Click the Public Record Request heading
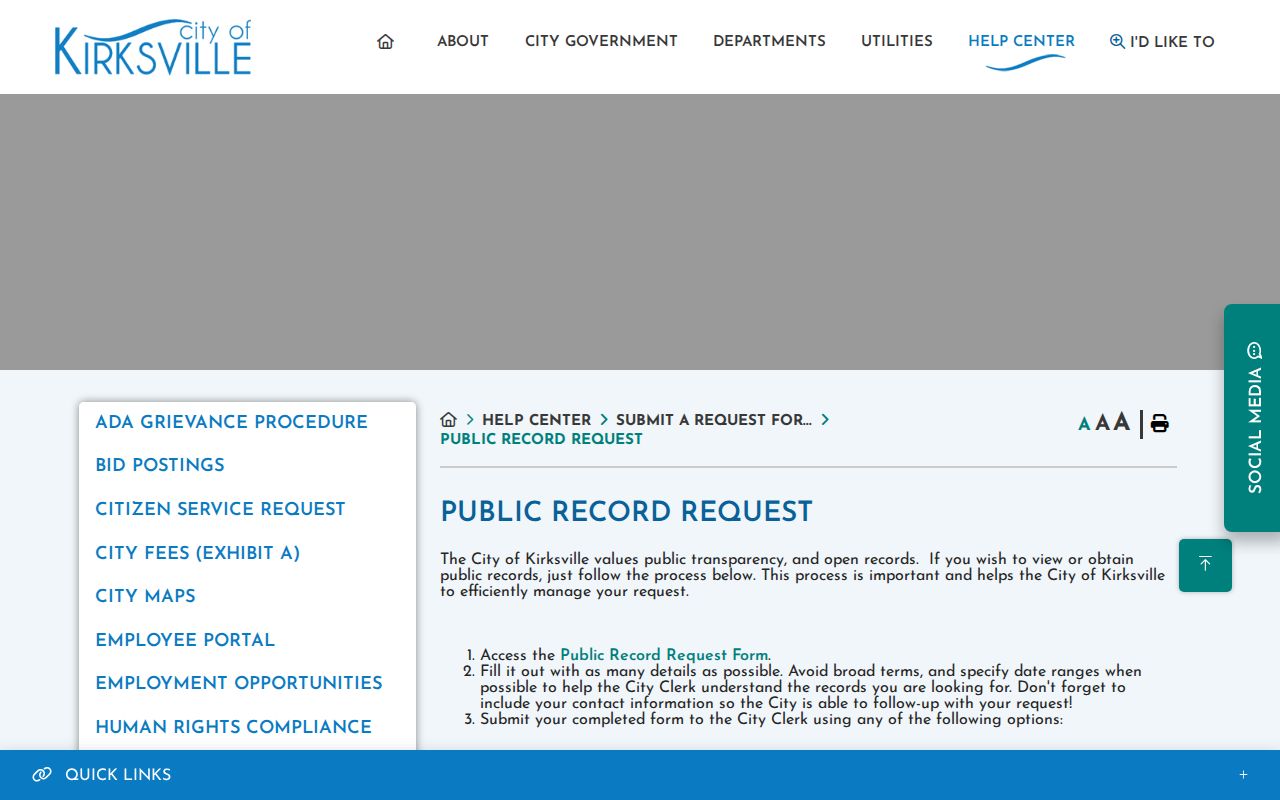 click(x=626, y=512)
